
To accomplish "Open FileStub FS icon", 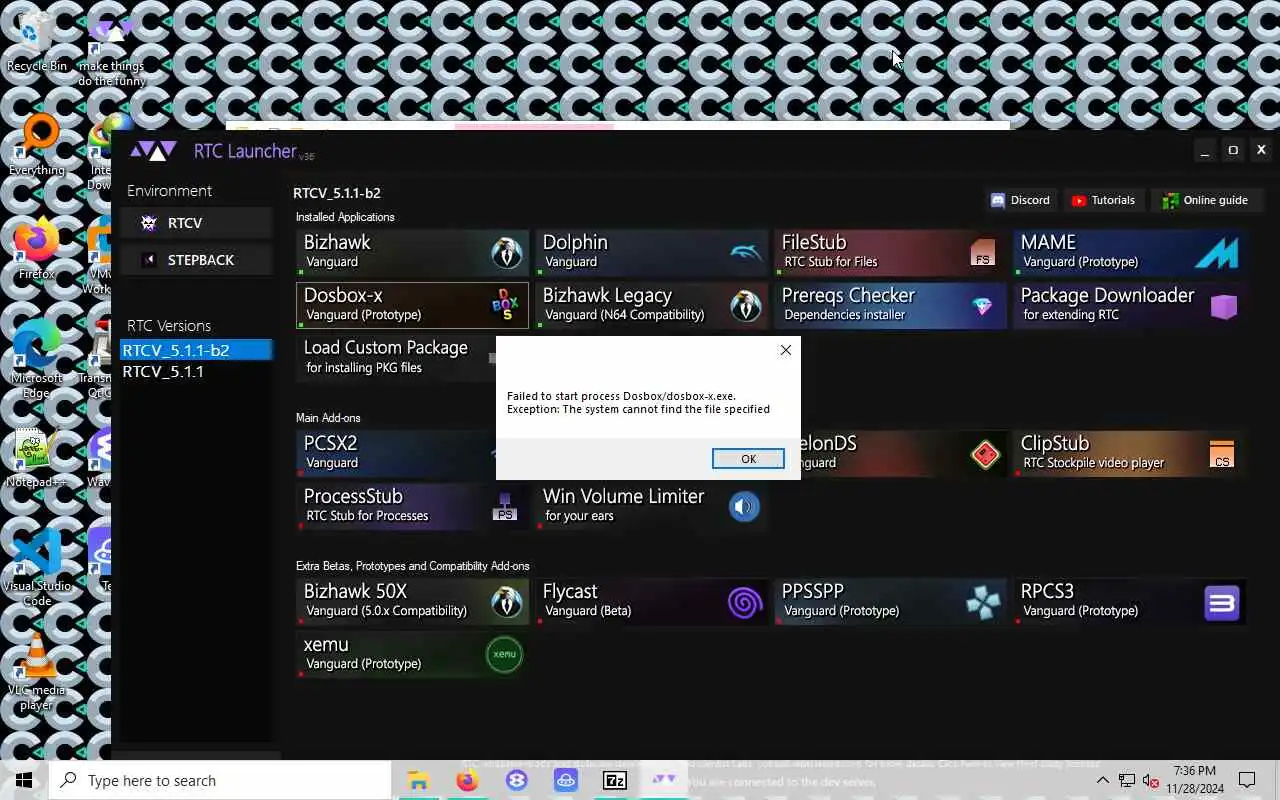I will [x=983, y=253].
